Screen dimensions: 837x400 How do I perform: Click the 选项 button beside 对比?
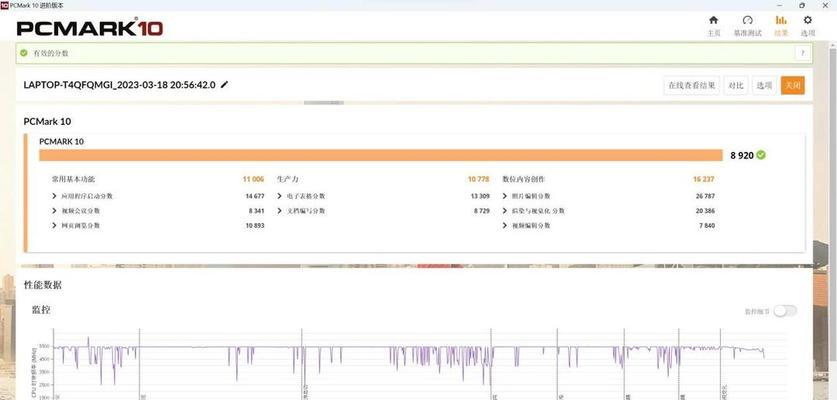[x=764, y=85]
